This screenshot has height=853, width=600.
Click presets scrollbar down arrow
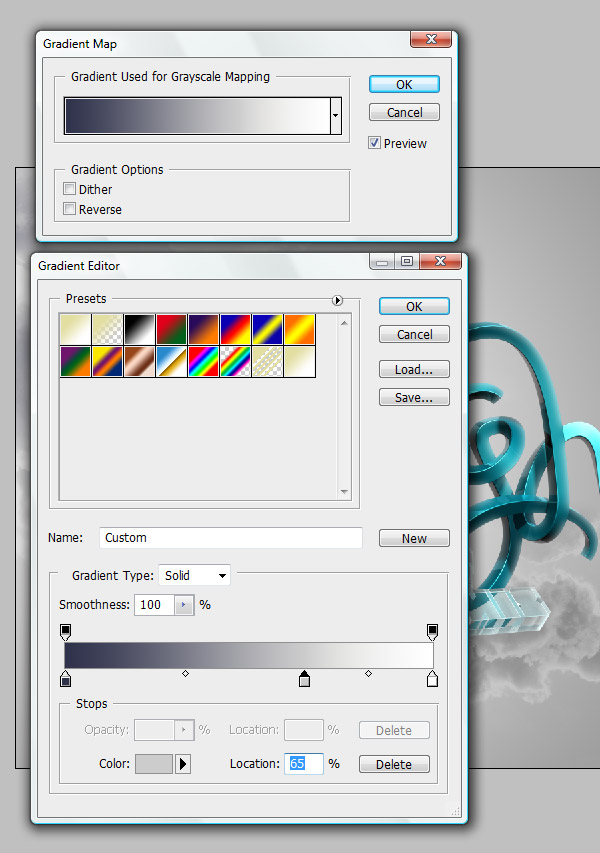[344, 491]
